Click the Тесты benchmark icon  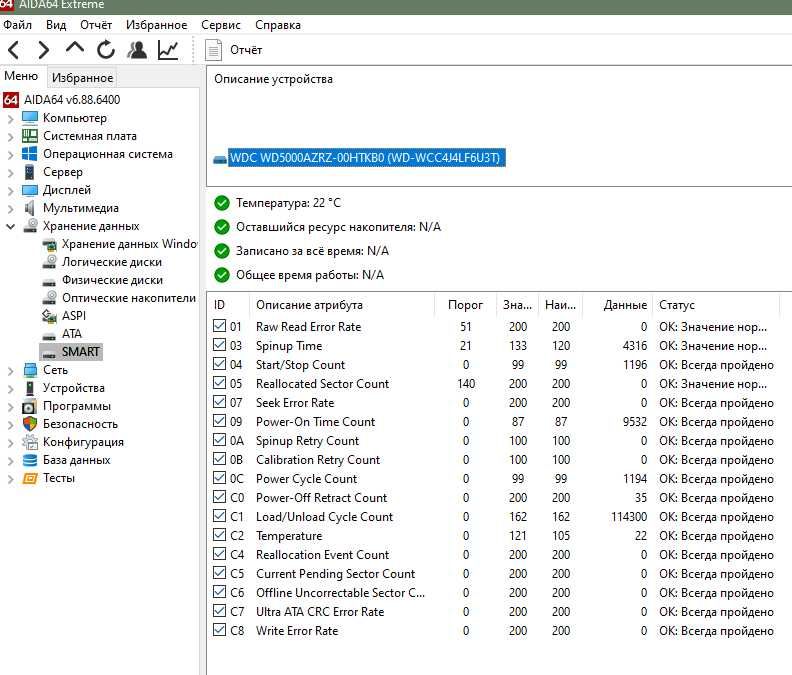click(30, 478)
